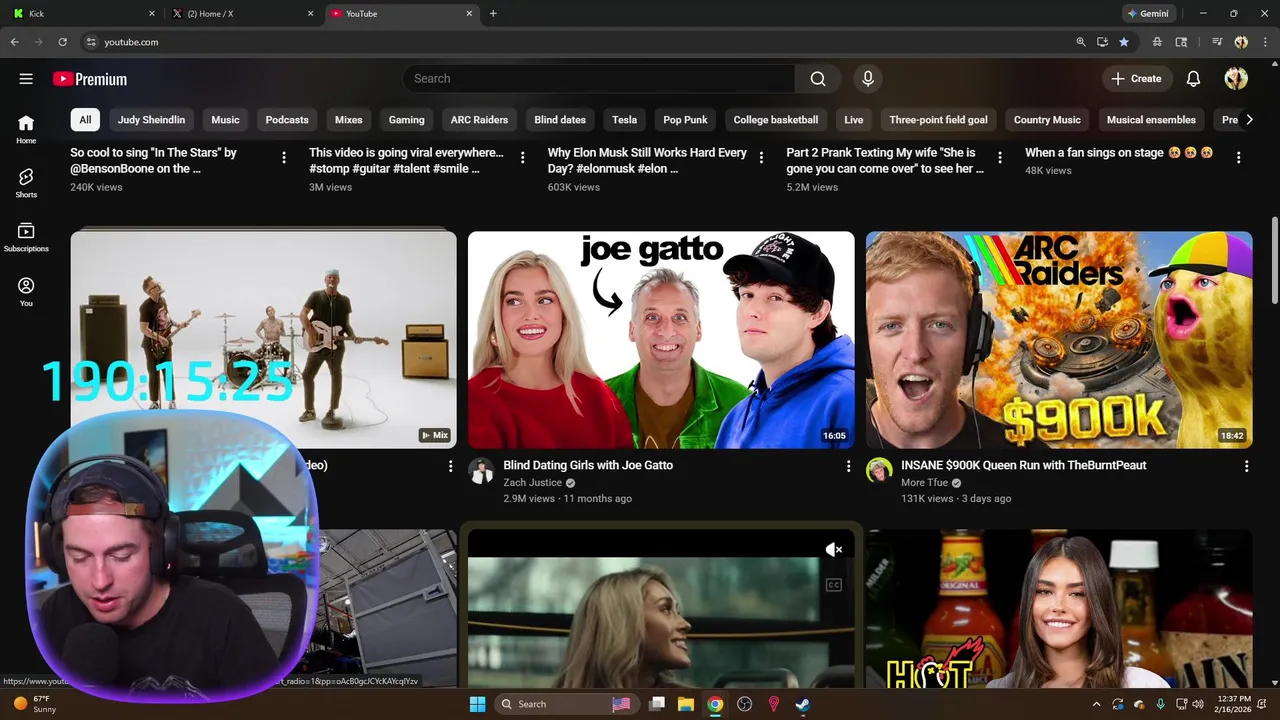Open options menu for Elon Musk short
Viewport: 1280px width, 720px height.
click(761, 158)
